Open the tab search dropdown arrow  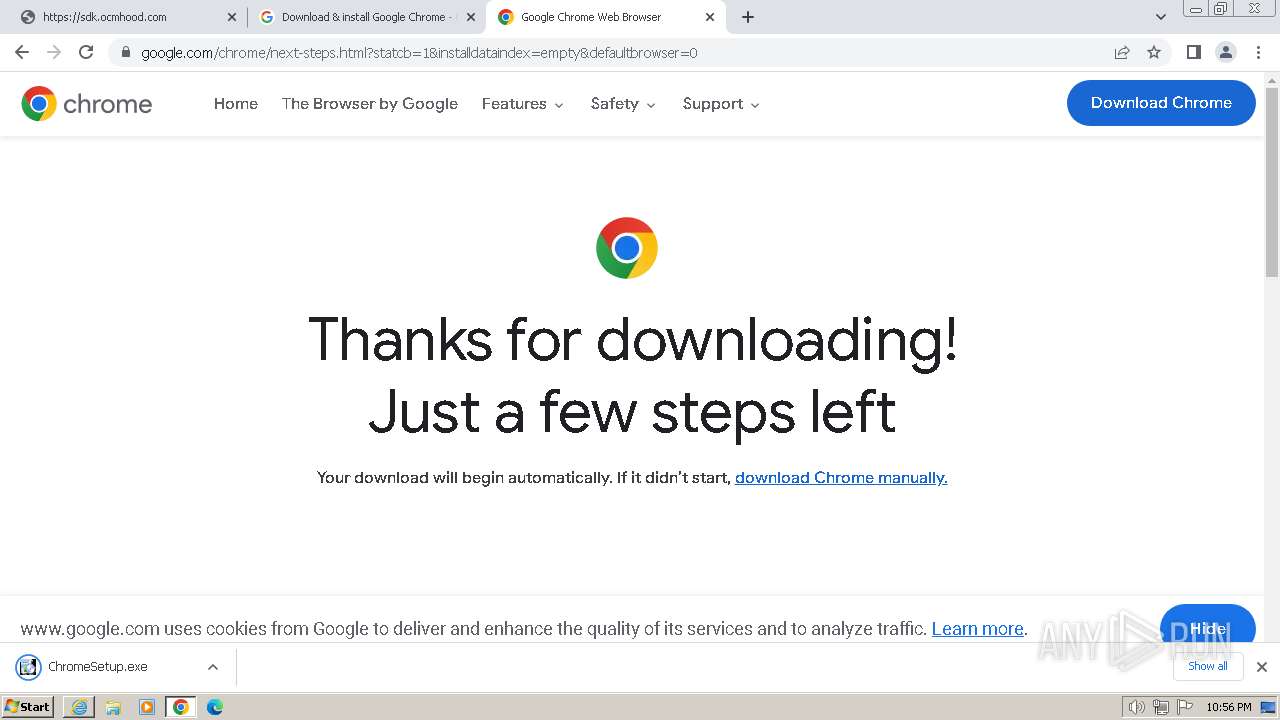pyautogui.click(x=1161, y=17)
